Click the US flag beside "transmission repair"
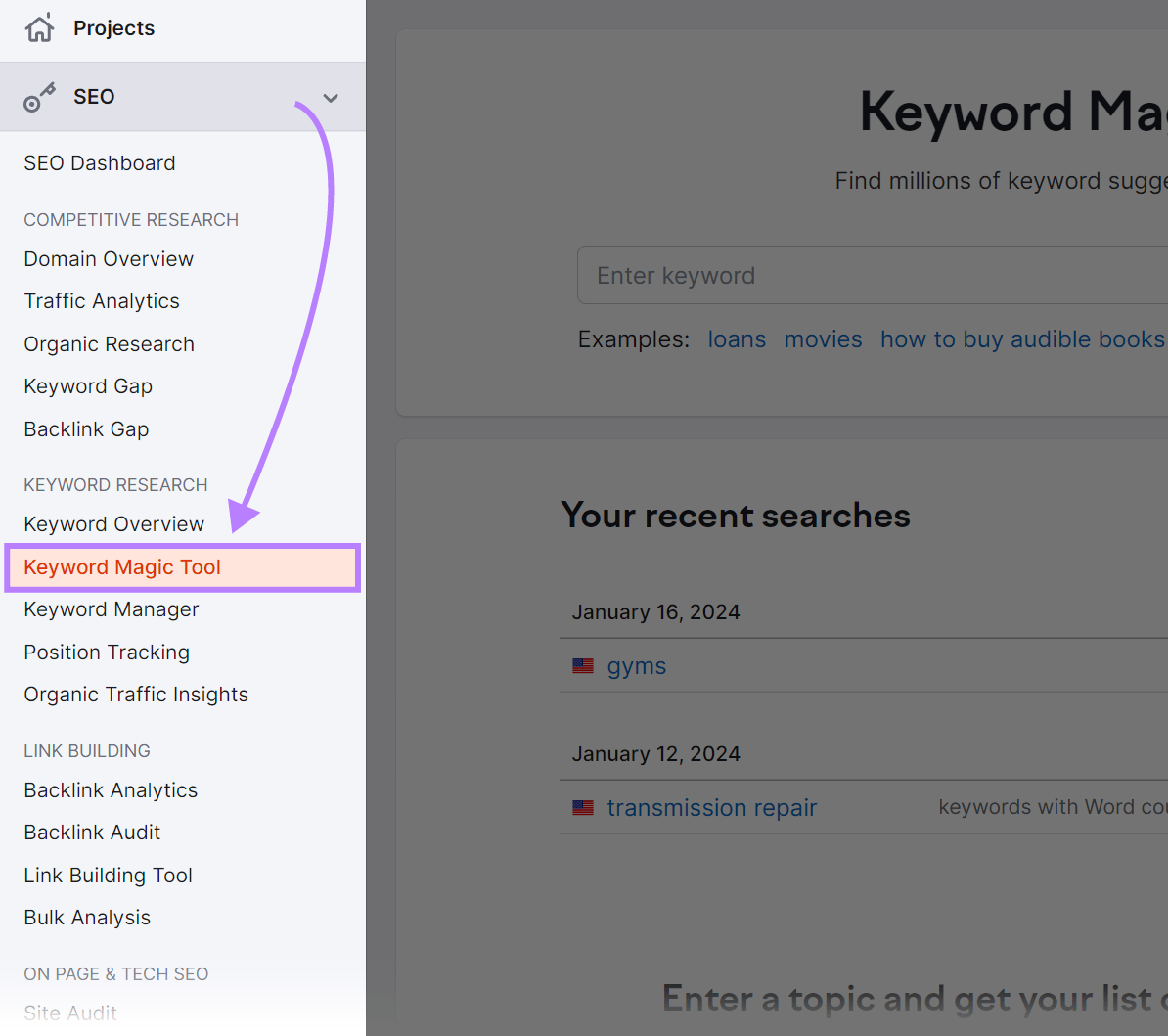 [x=583, y=807]
